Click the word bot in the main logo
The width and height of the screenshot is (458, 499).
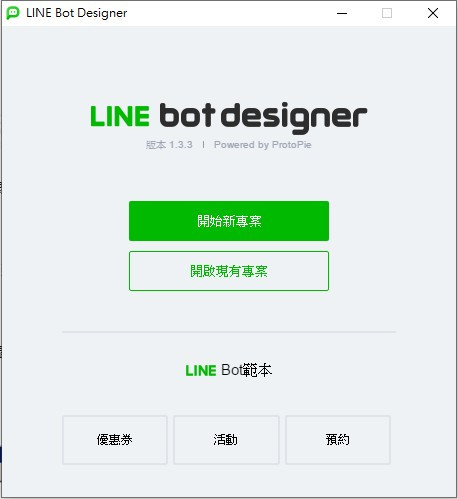pos(187,115)
